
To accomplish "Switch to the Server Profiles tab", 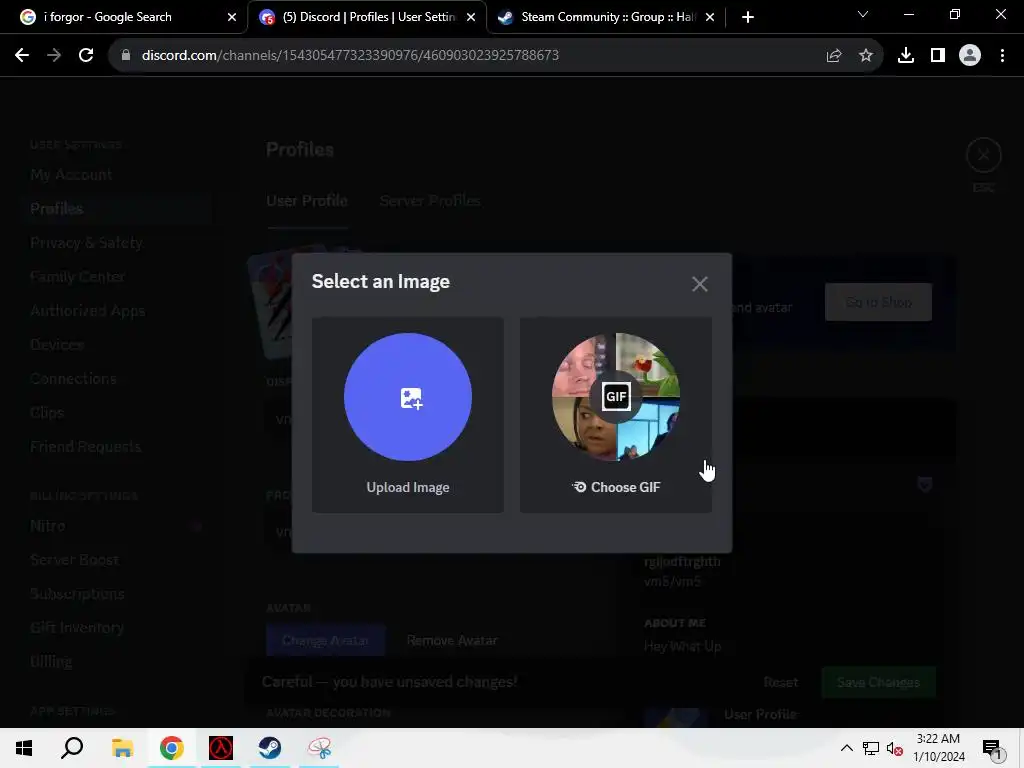I will 430,200.
